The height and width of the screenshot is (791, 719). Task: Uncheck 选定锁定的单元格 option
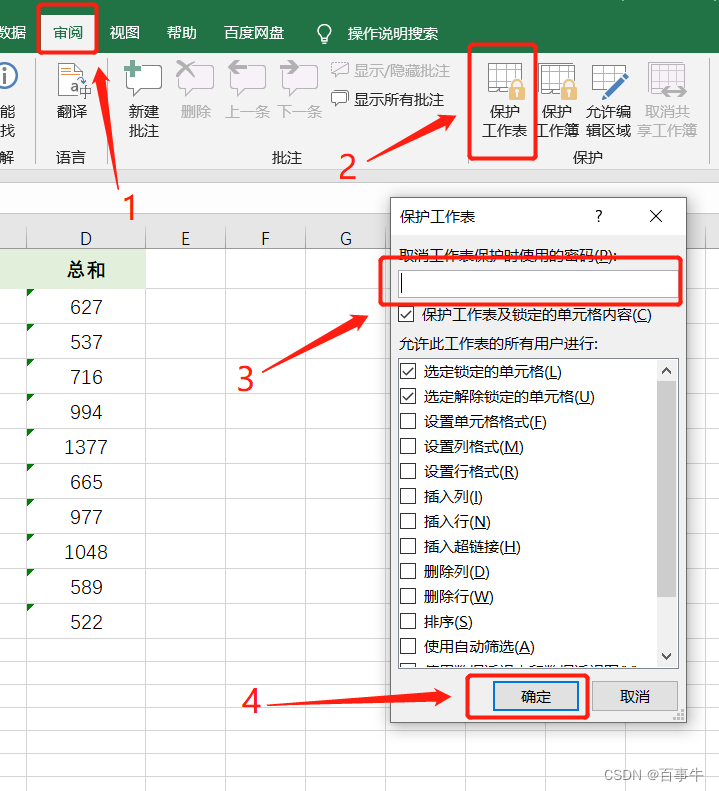(408, 371)
